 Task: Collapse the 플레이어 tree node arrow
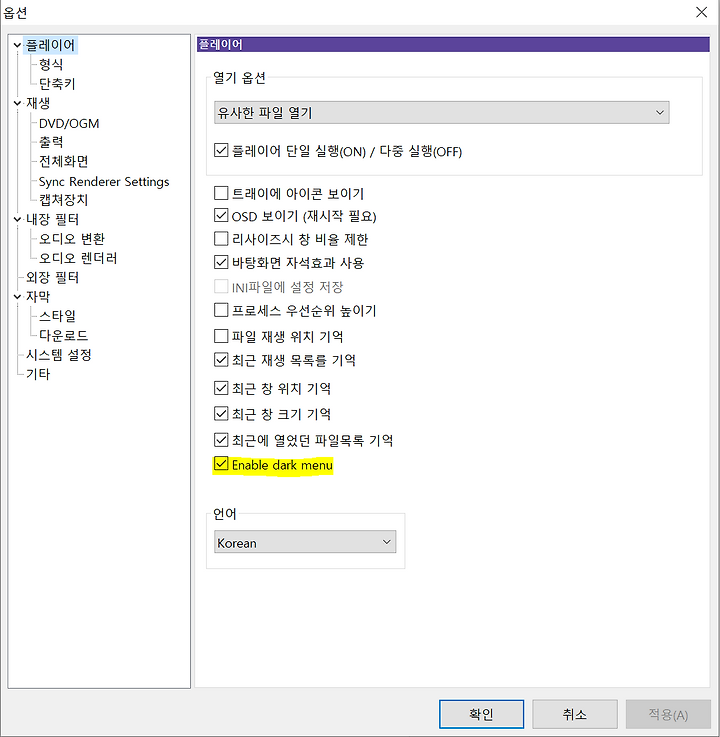click(x=17, y=45)
